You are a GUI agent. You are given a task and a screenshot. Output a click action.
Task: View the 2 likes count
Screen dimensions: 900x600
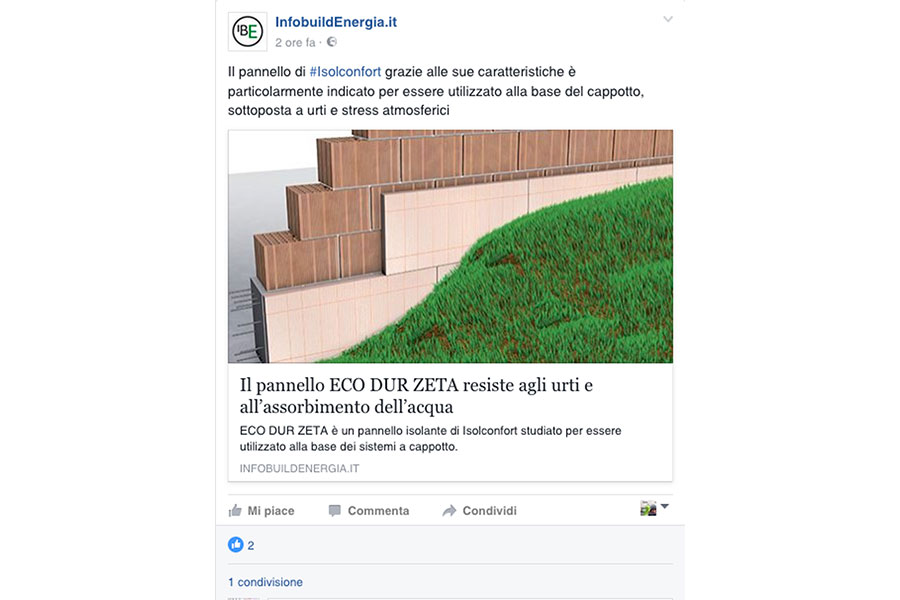[251, 545]
